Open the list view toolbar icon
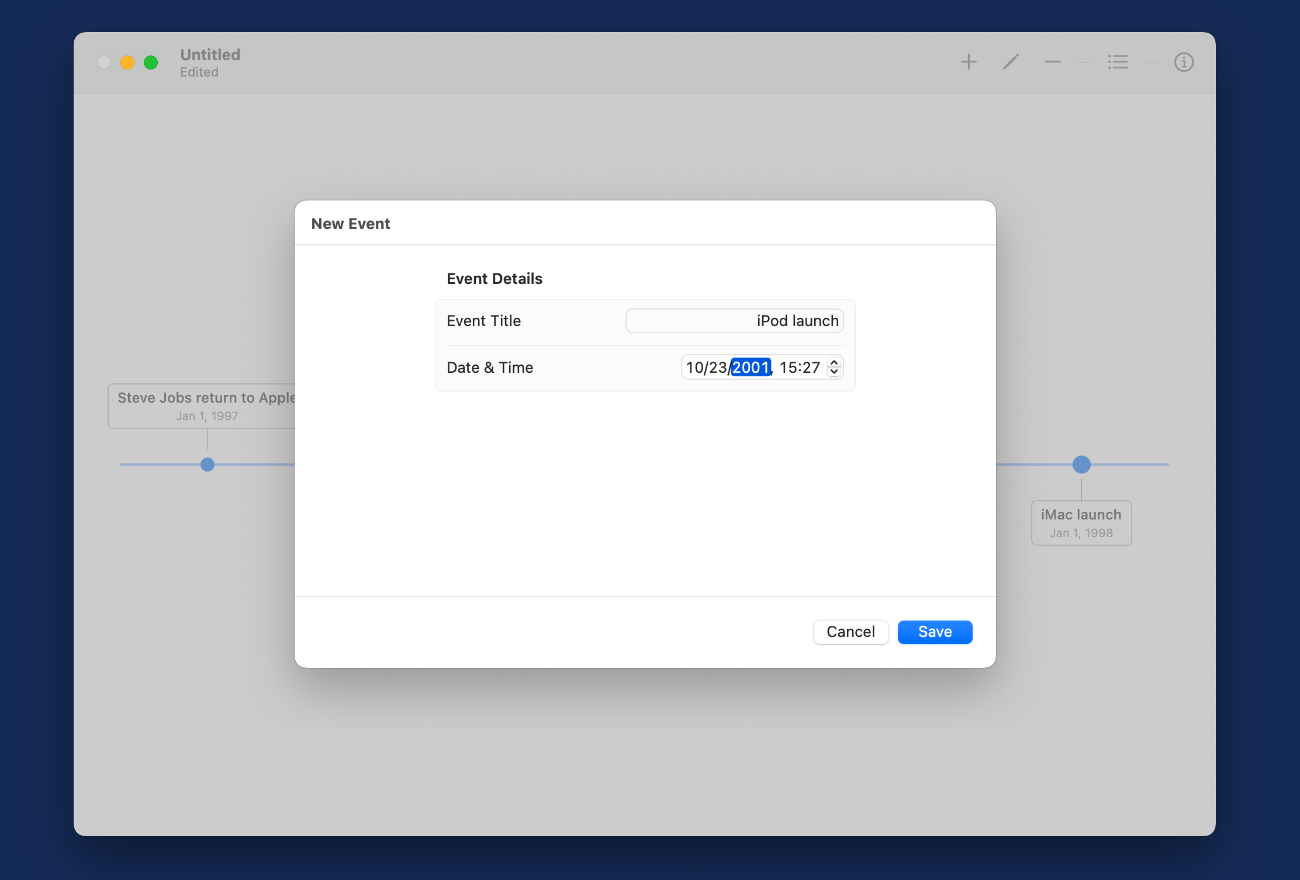The image size is (1300, 880). pyautogui.click(x=1118, y=62)
